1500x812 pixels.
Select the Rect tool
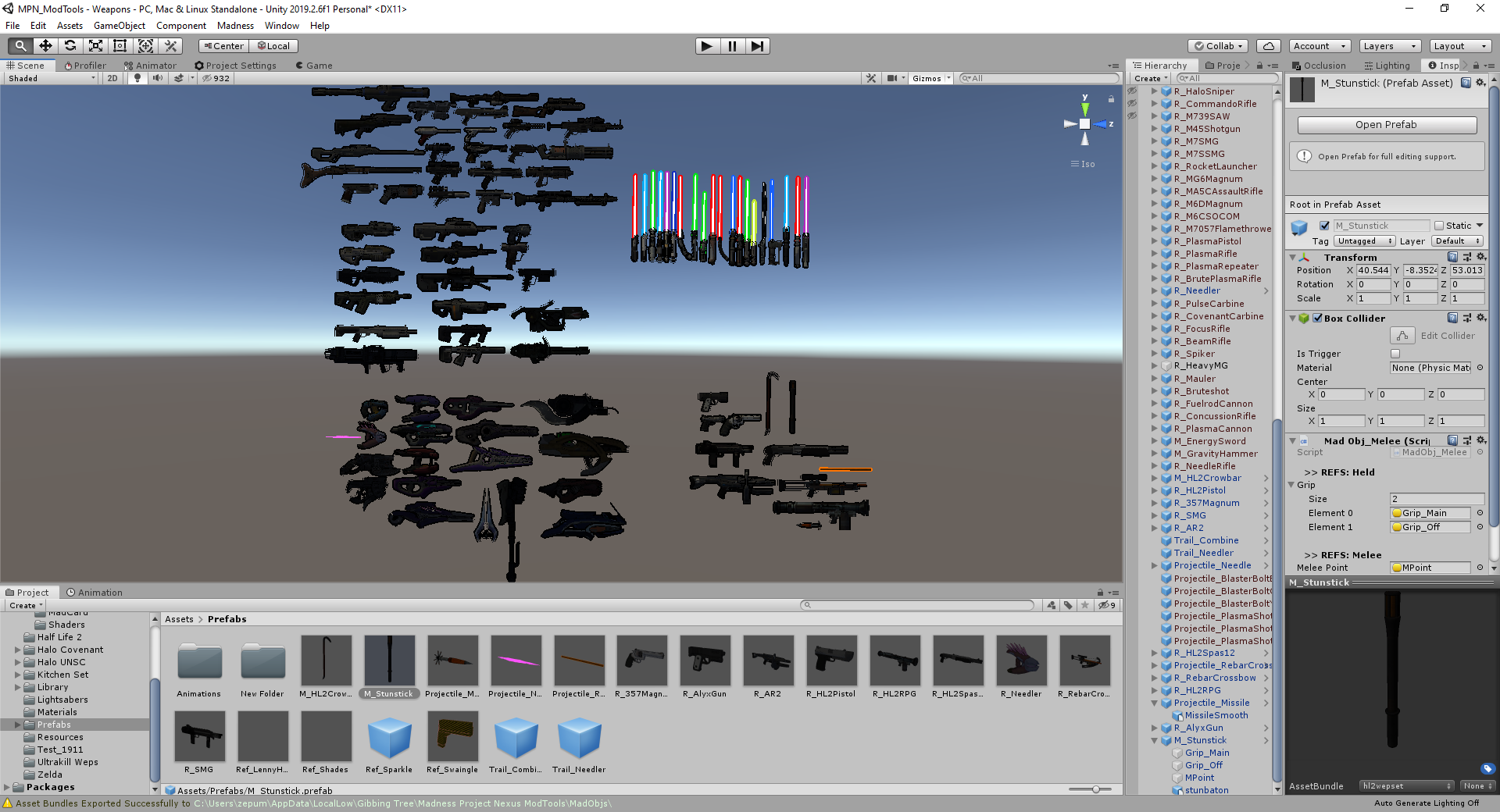(x=120, y=46)
